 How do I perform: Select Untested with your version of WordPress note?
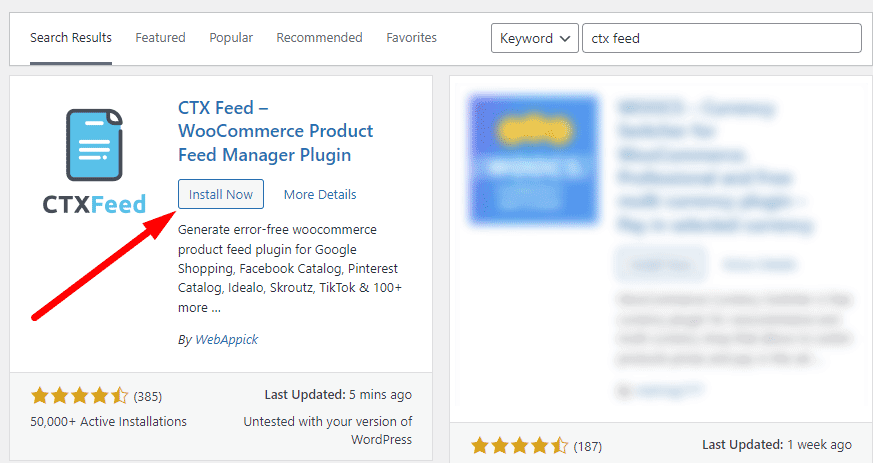[x=327, y=430]
